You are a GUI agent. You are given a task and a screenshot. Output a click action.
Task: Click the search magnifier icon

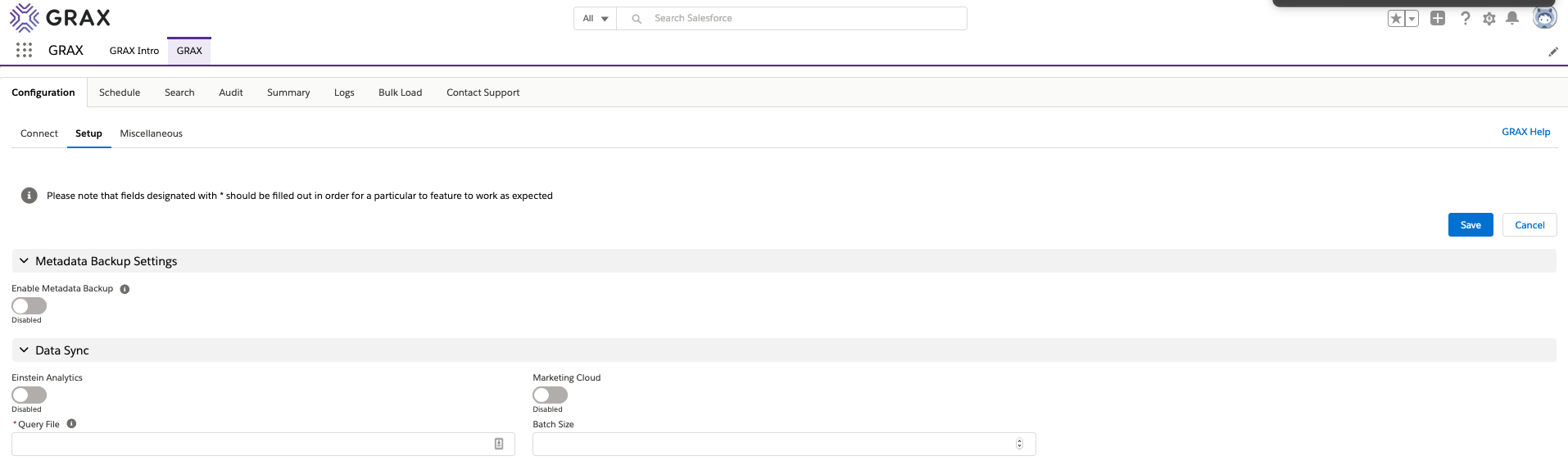pos(637,19)
